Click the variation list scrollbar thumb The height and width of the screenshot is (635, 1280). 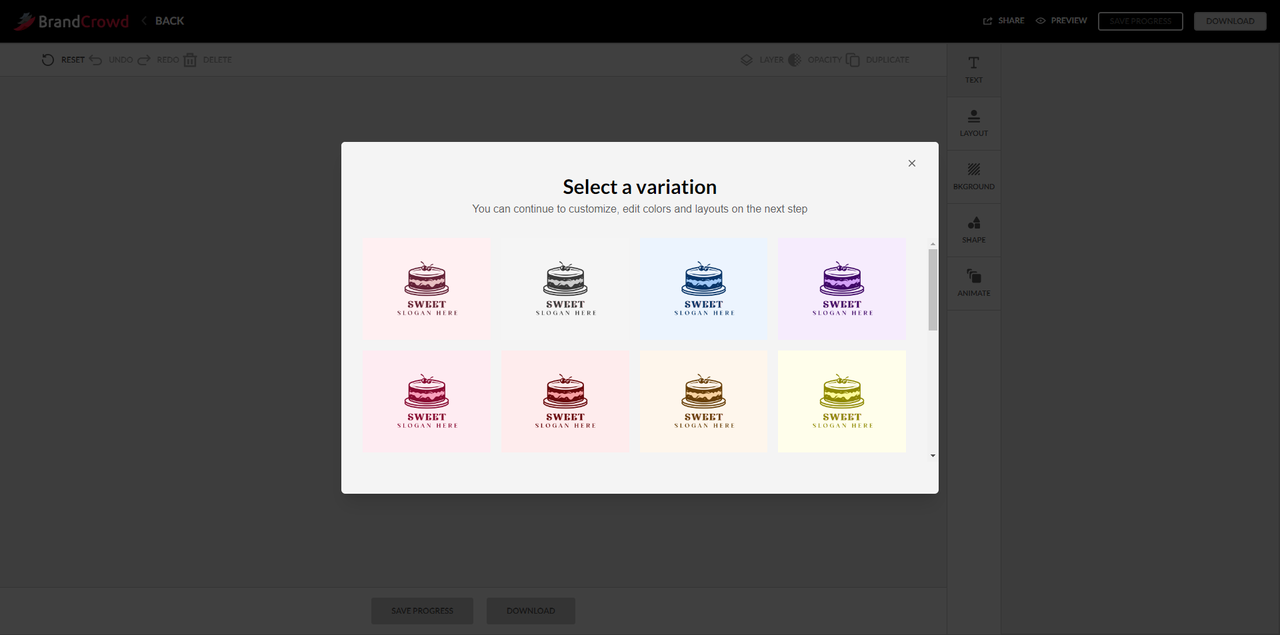click(933, 290)
